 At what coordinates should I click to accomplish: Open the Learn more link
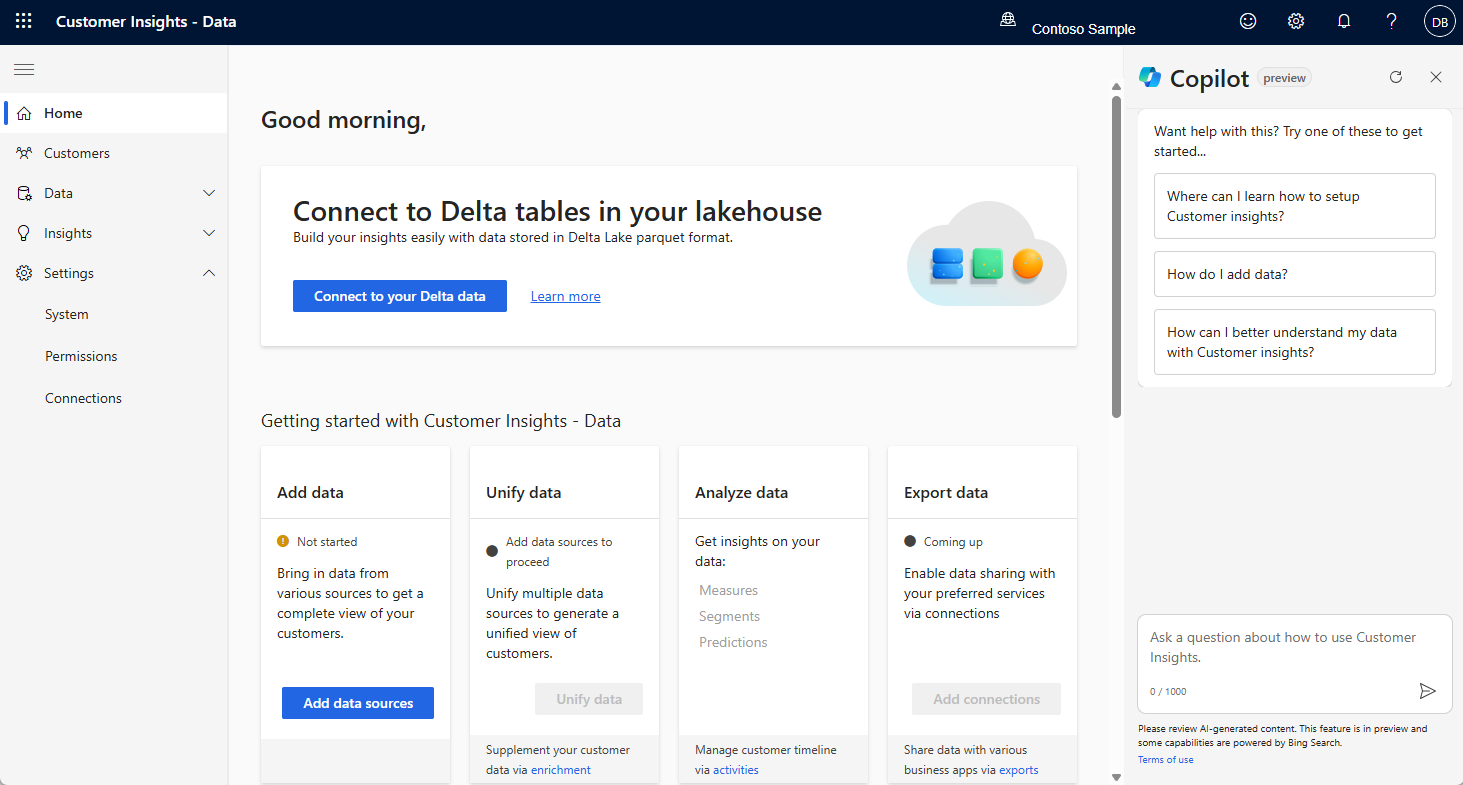coord(566,296)
